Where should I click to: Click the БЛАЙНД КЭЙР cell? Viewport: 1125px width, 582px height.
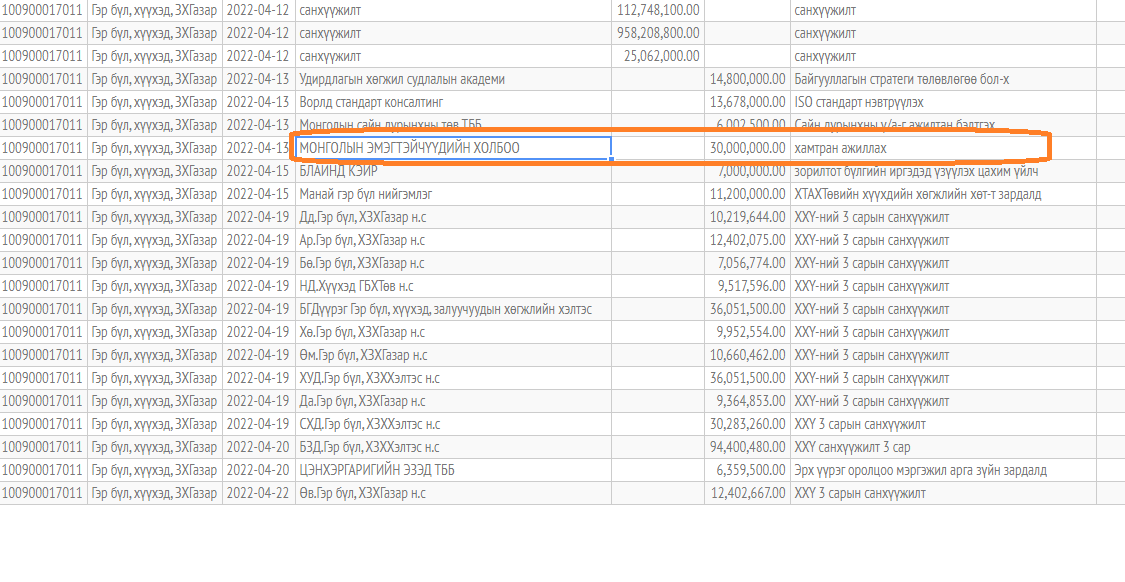click(x=340, y=171)
